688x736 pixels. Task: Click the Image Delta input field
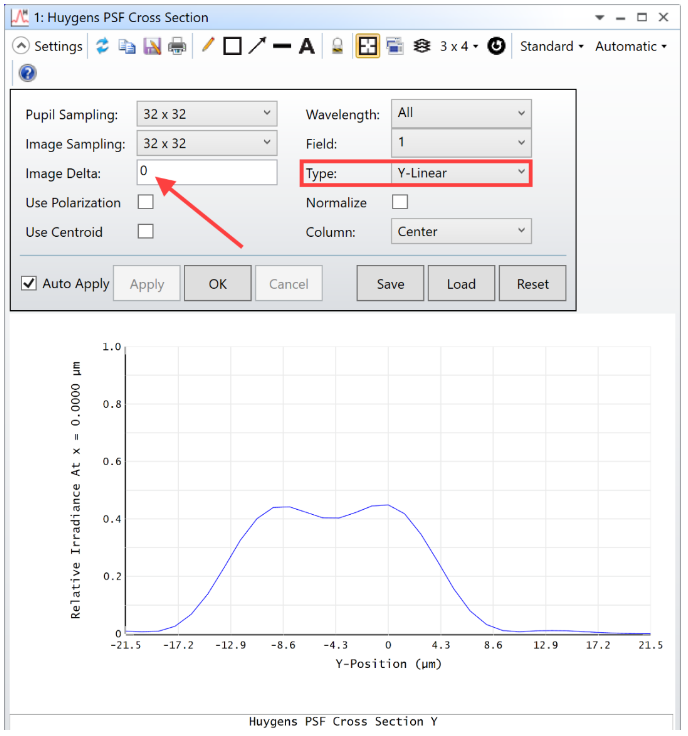coord(207,172)
